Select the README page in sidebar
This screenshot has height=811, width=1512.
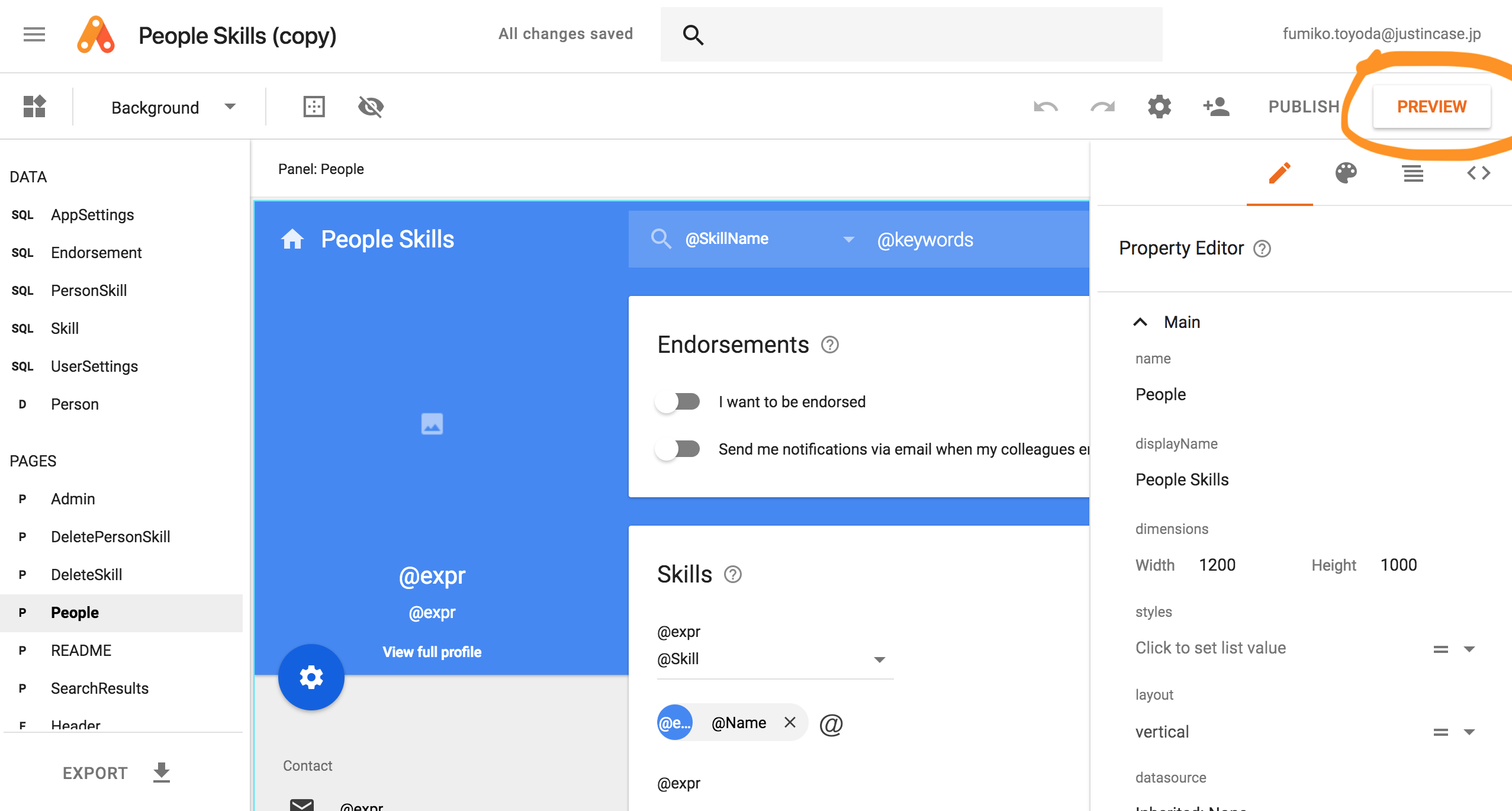click(81, 651)
